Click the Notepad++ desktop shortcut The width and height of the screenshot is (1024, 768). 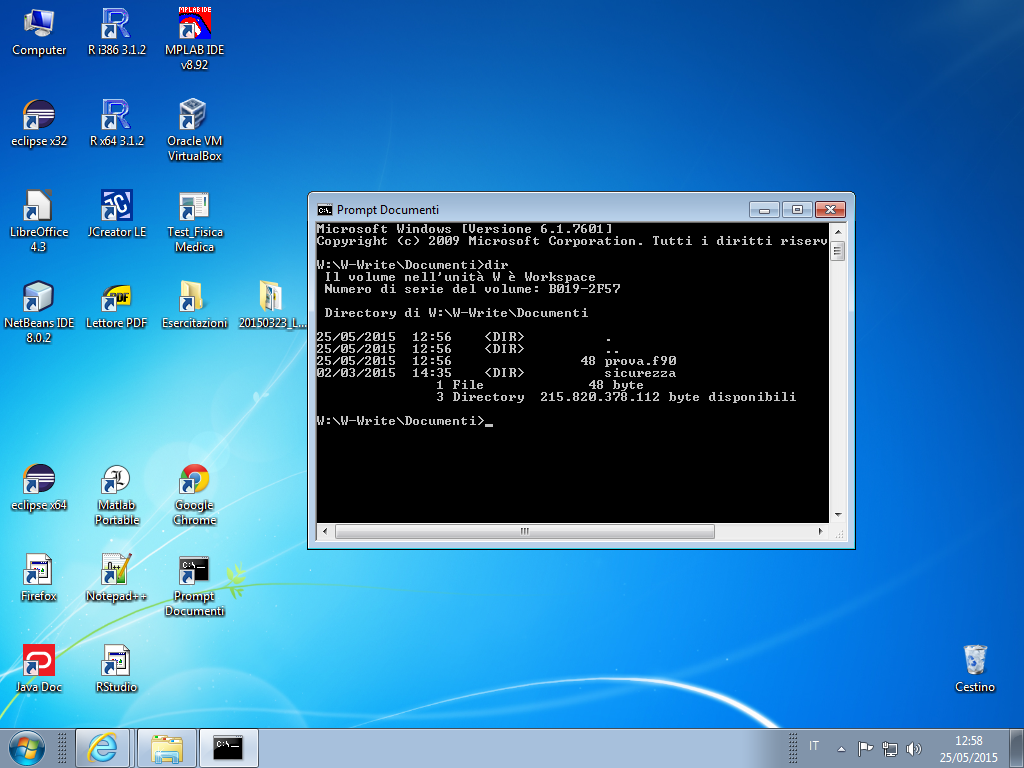click(116, 572)
